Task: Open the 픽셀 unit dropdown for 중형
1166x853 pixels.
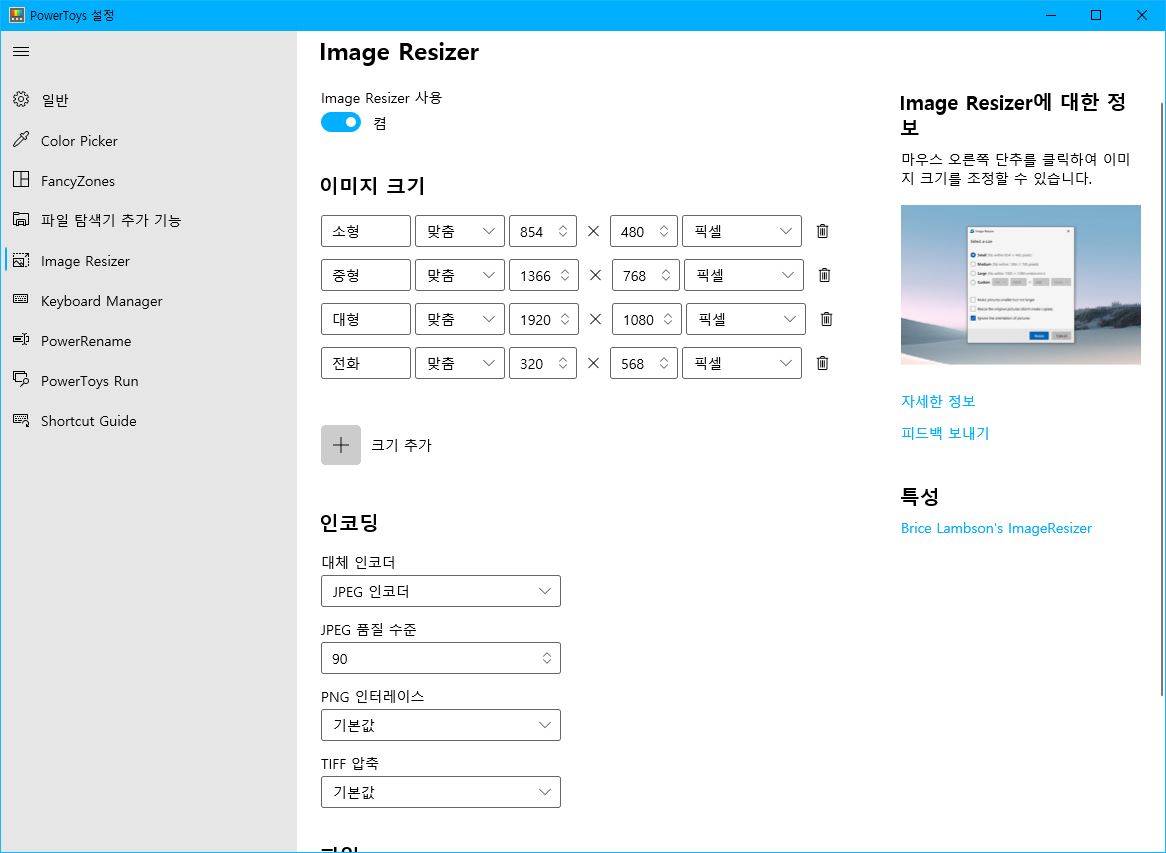Action: (x=744, y=275)
